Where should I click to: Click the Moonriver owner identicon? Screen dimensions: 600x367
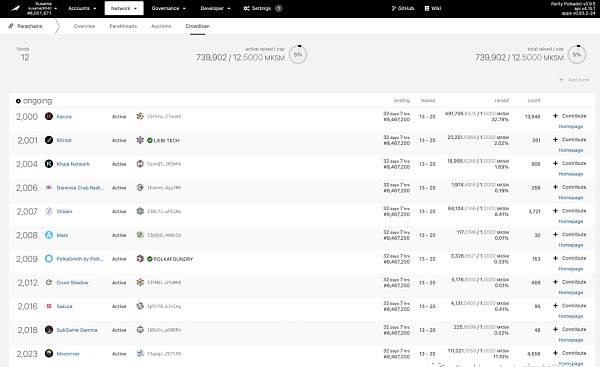click(140, 354)
